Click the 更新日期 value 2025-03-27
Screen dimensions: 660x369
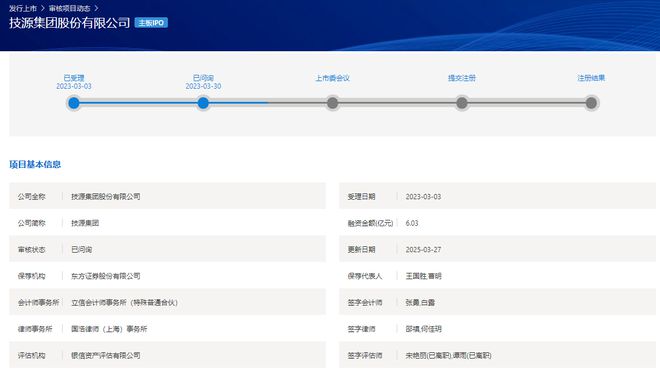(423, 250)
